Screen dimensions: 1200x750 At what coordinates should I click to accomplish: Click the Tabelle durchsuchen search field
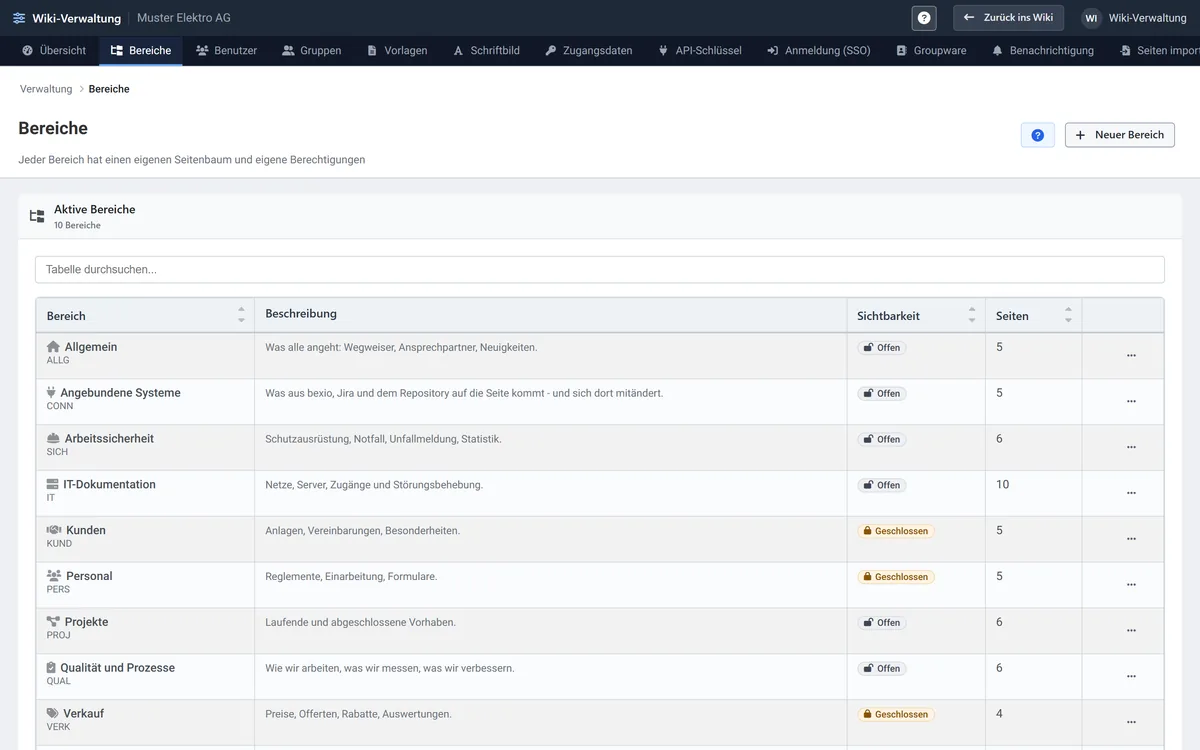[600, 270]
